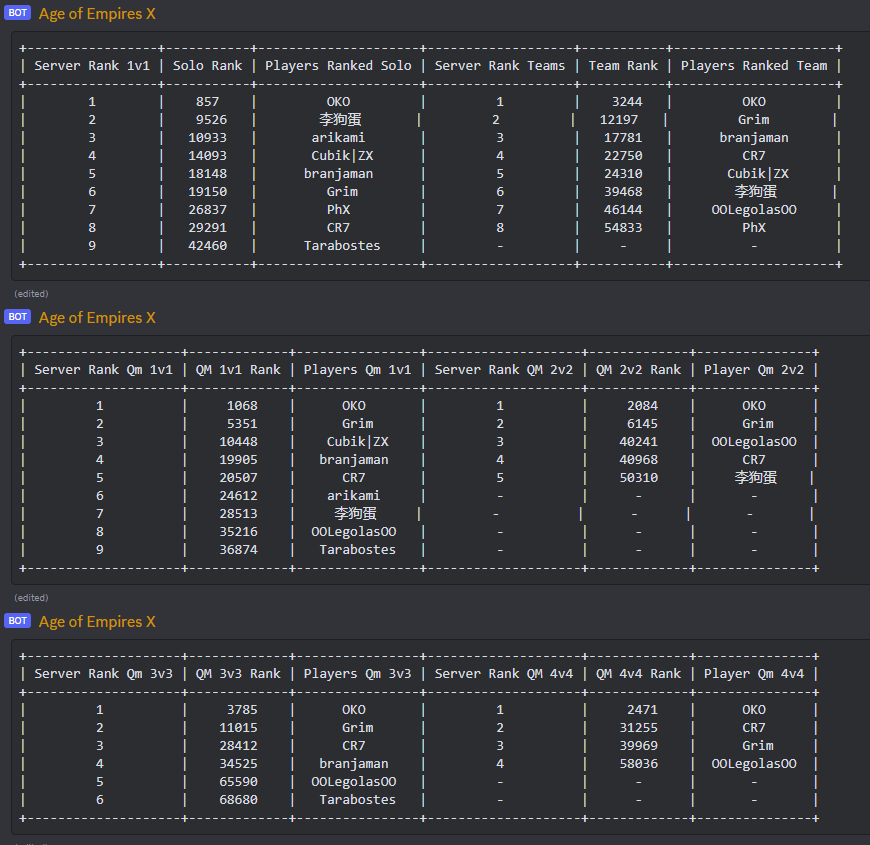Click the QM 3v3 Rank column header
The width and height of the screenshot is (870, 845).
pos(238,674)
